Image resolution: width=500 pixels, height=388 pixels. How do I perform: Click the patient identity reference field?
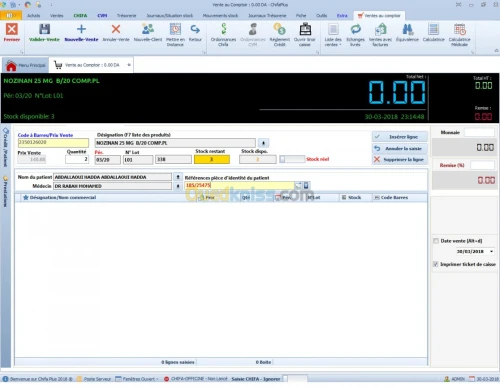[x=239, y=185]
